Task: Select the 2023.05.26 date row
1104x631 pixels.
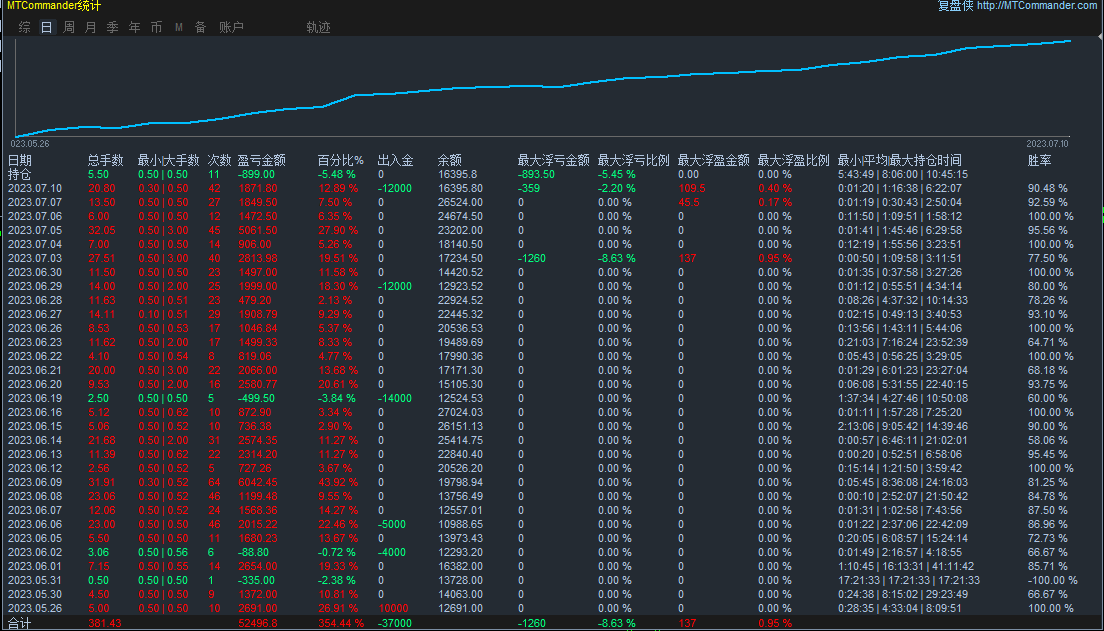Action: (34, 608)
